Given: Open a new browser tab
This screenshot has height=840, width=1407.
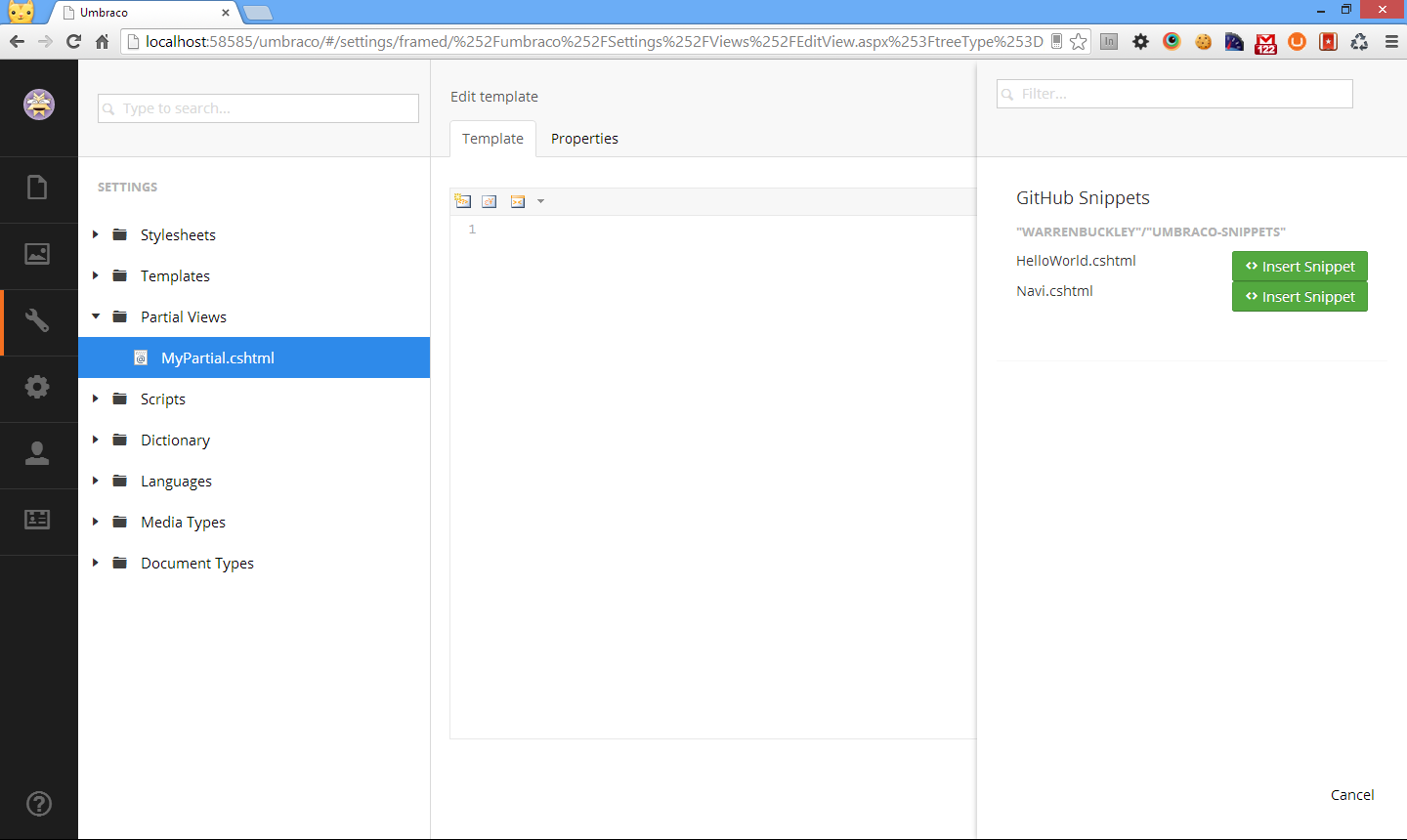Looking at the screenshot, I should point(257,13).
